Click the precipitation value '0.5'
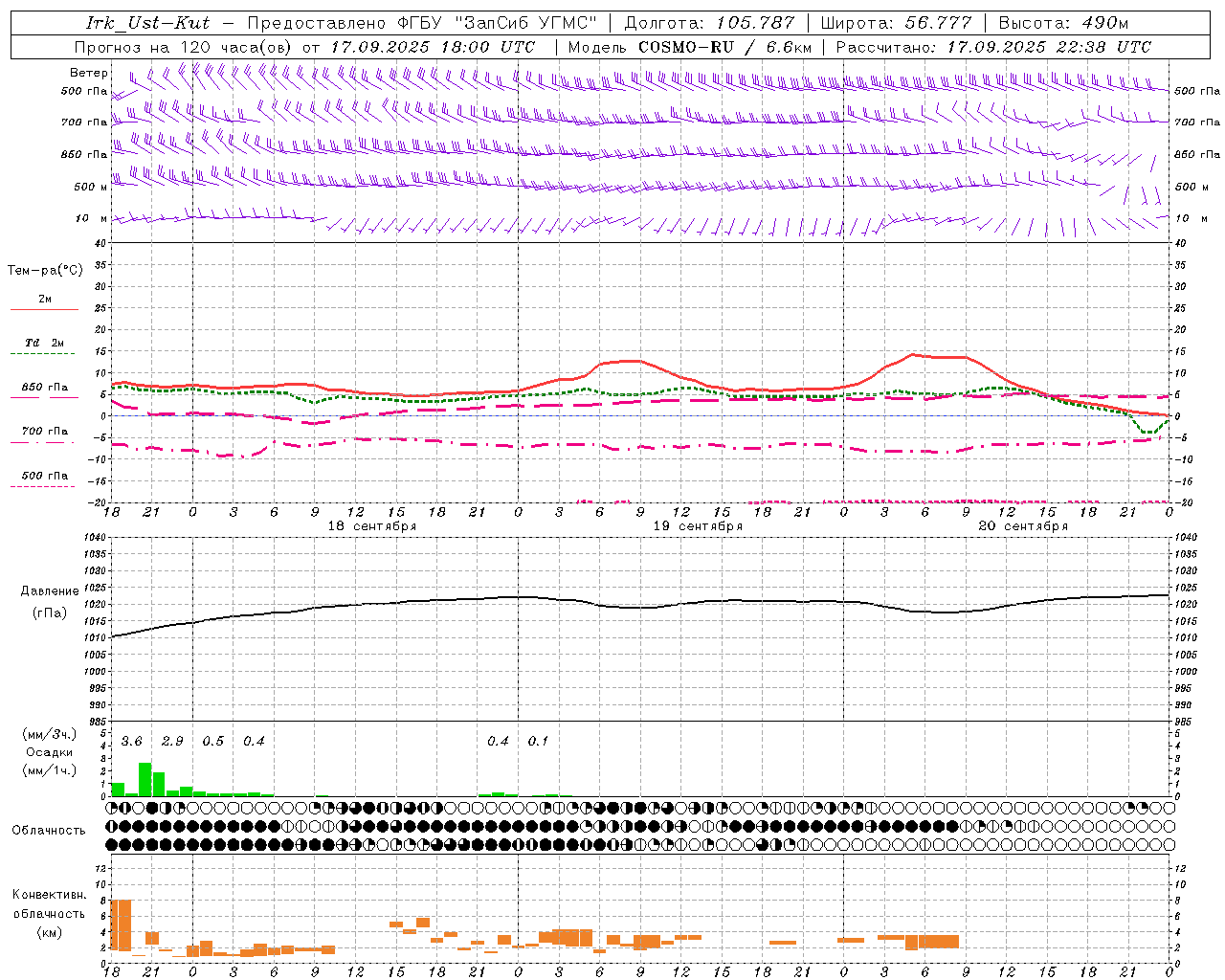This screenshot has height=980, width=1225. 212,742
